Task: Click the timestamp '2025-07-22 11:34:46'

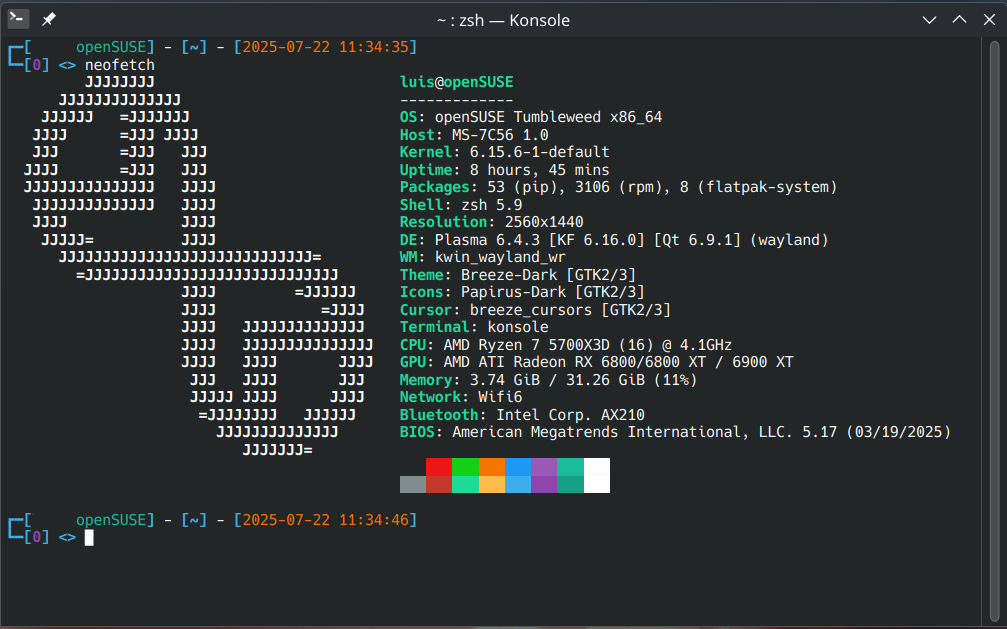Action: 325,520
